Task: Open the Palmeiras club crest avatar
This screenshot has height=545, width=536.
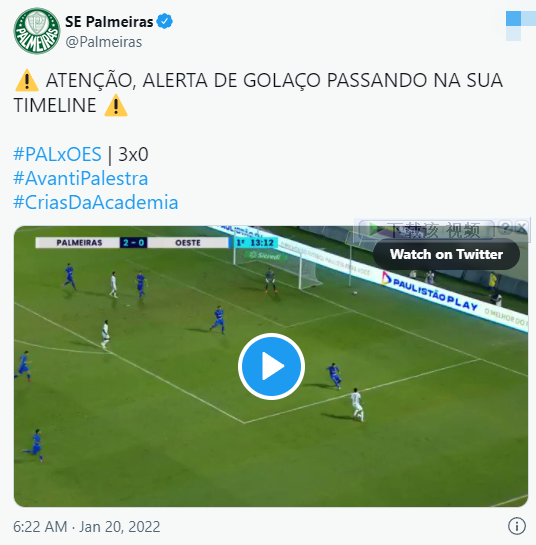Action: 37,31
